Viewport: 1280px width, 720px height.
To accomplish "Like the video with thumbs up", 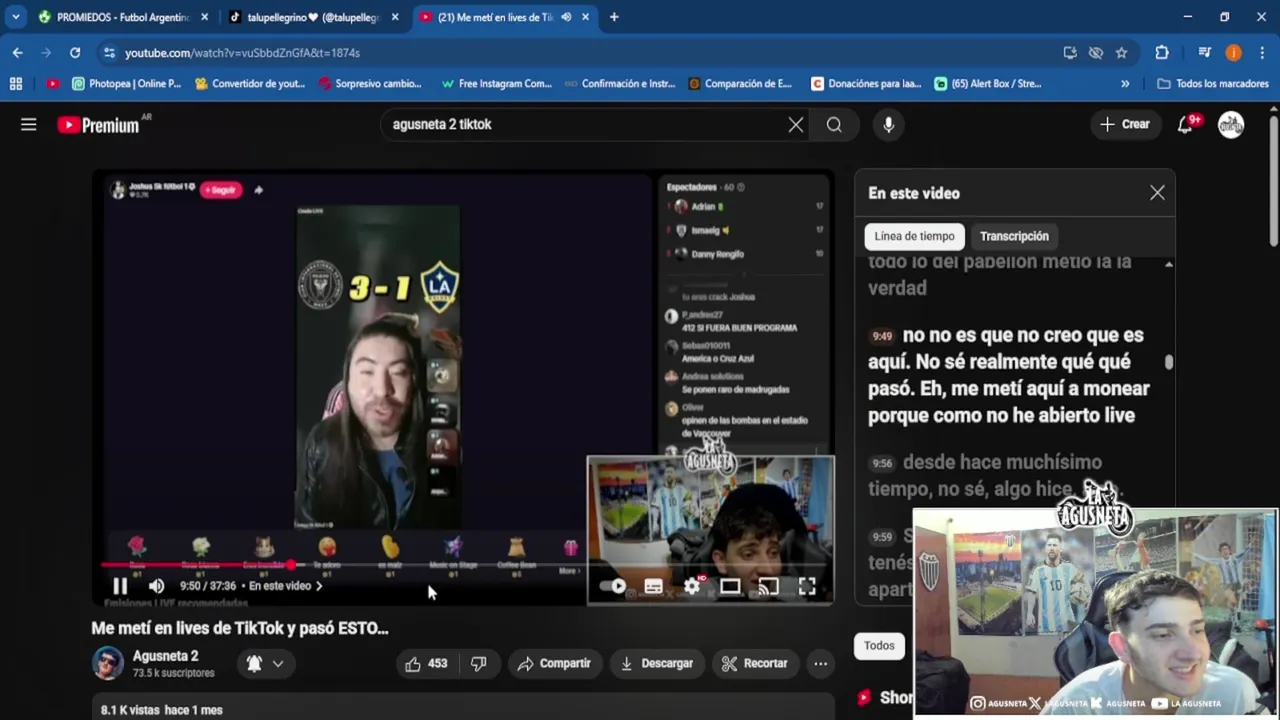I will tap(426, 663).
